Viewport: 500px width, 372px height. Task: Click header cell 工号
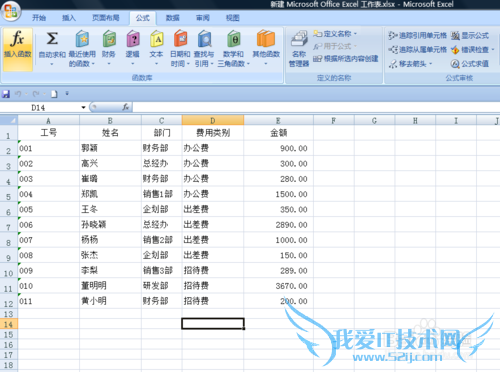[49, 133]
